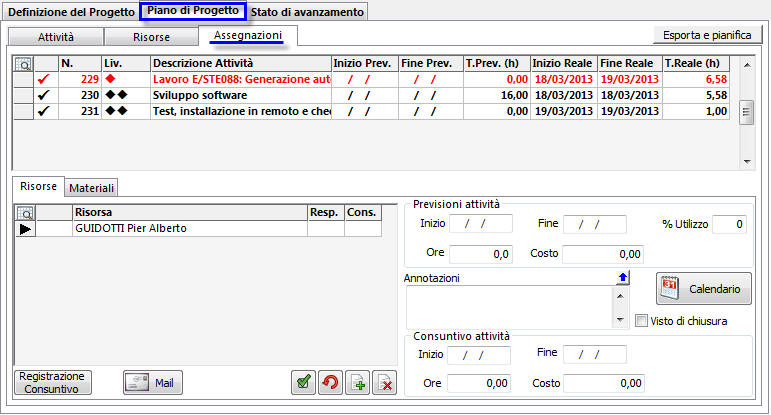Click the black row pointer beside GUIDOTTI
Viewport: 771px width, 415px height.
click(x=25, y=228)
